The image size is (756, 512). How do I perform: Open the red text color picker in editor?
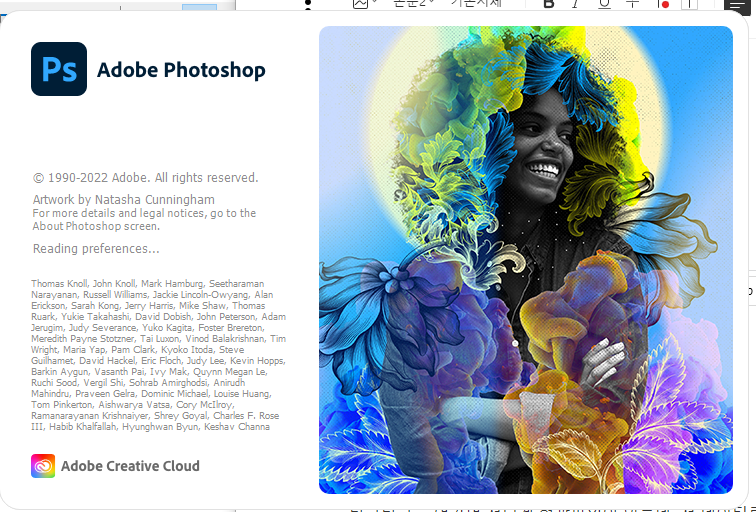[x=662, y=4]
